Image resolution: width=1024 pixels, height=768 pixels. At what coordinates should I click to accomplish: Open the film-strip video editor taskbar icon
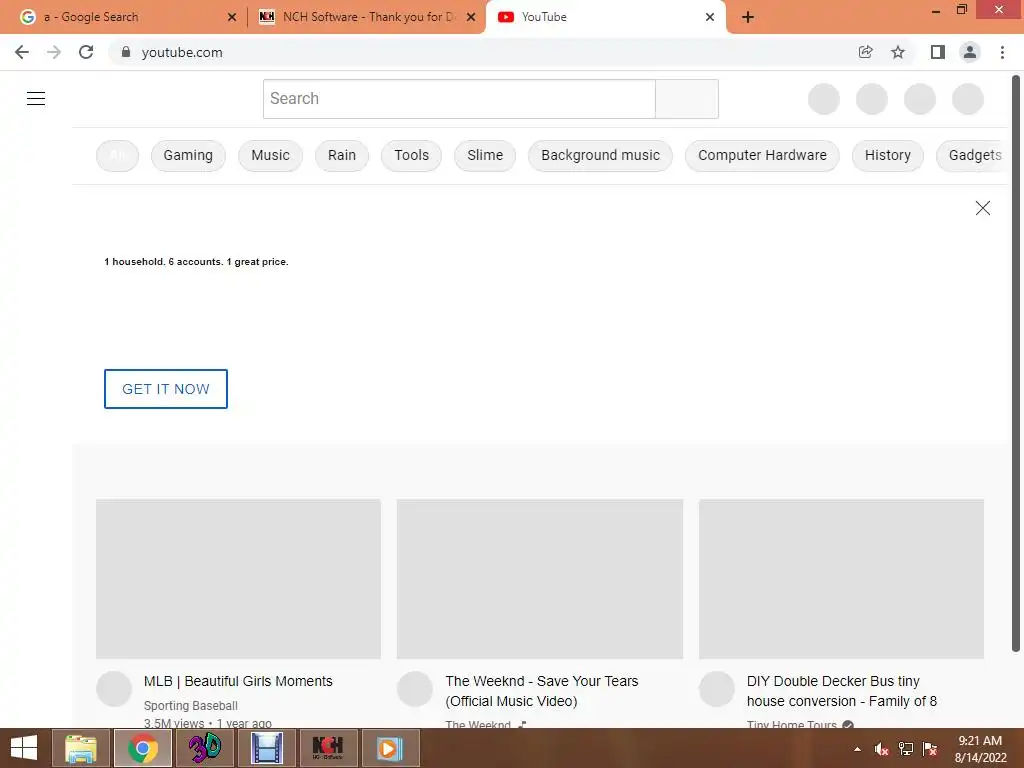pyautogui.click(x=267, y=748)
